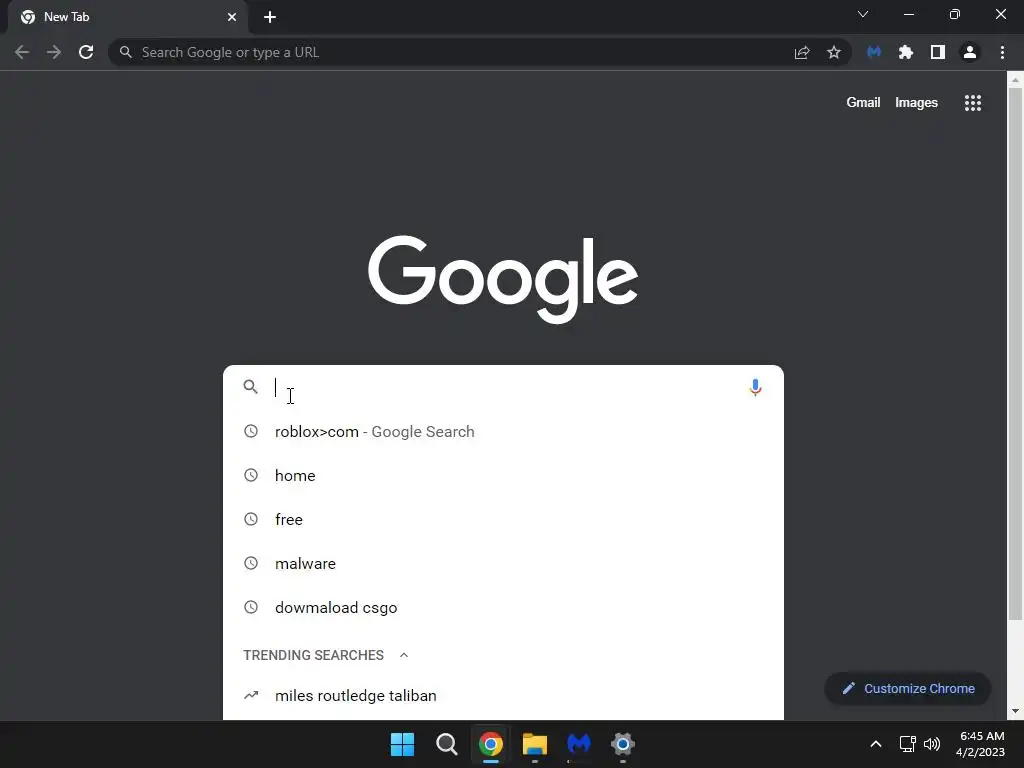The height and width of the screenshot is (768, 1024).
Task: Collapse the Trending Searches section
Action: coord(404,655)
